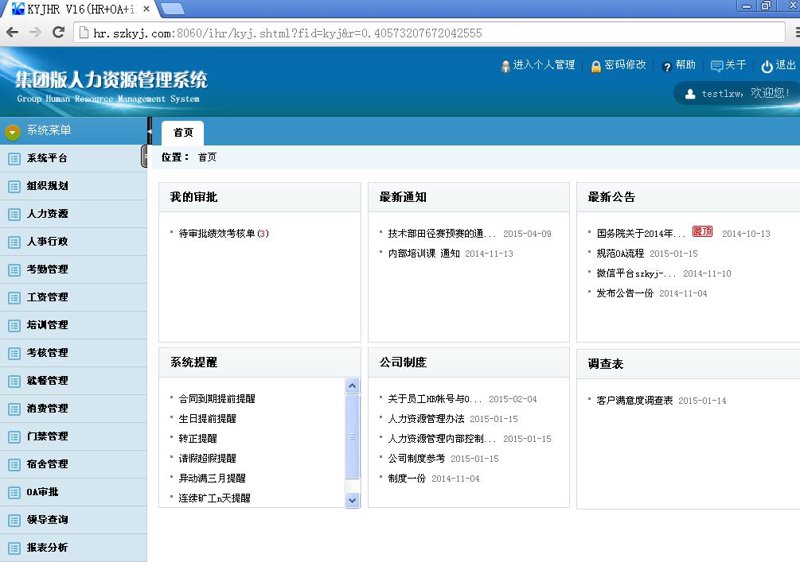Open 转正提醒 reminder

coord(197,439)
